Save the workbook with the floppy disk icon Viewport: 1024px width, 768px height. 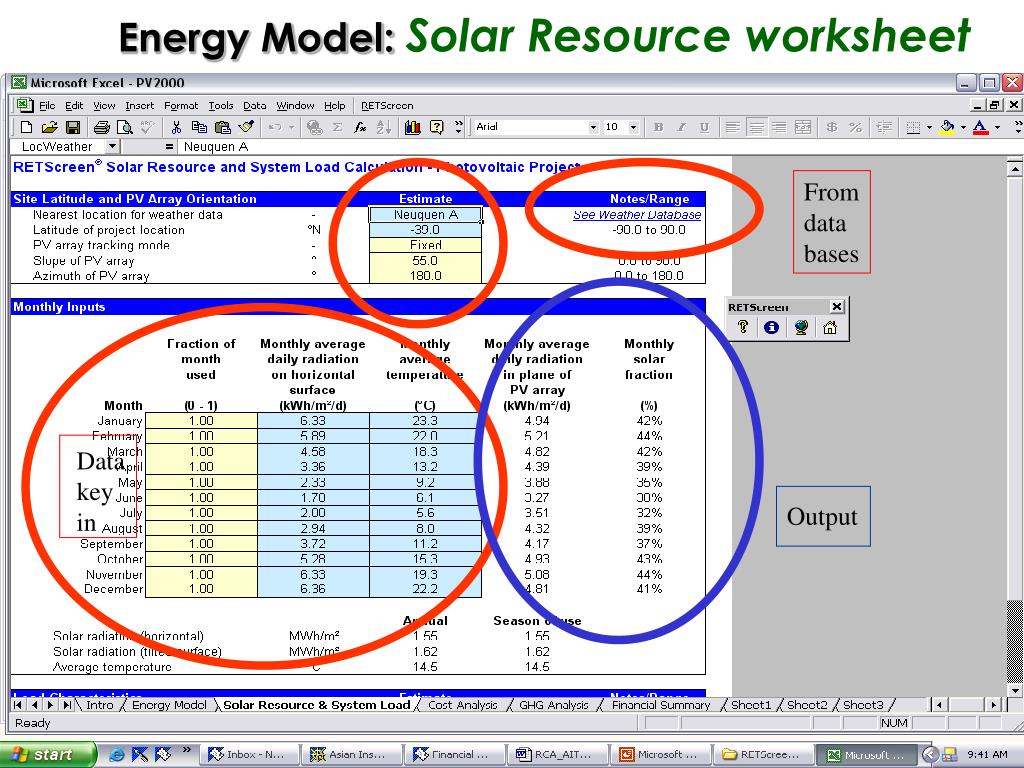[72, 127]
